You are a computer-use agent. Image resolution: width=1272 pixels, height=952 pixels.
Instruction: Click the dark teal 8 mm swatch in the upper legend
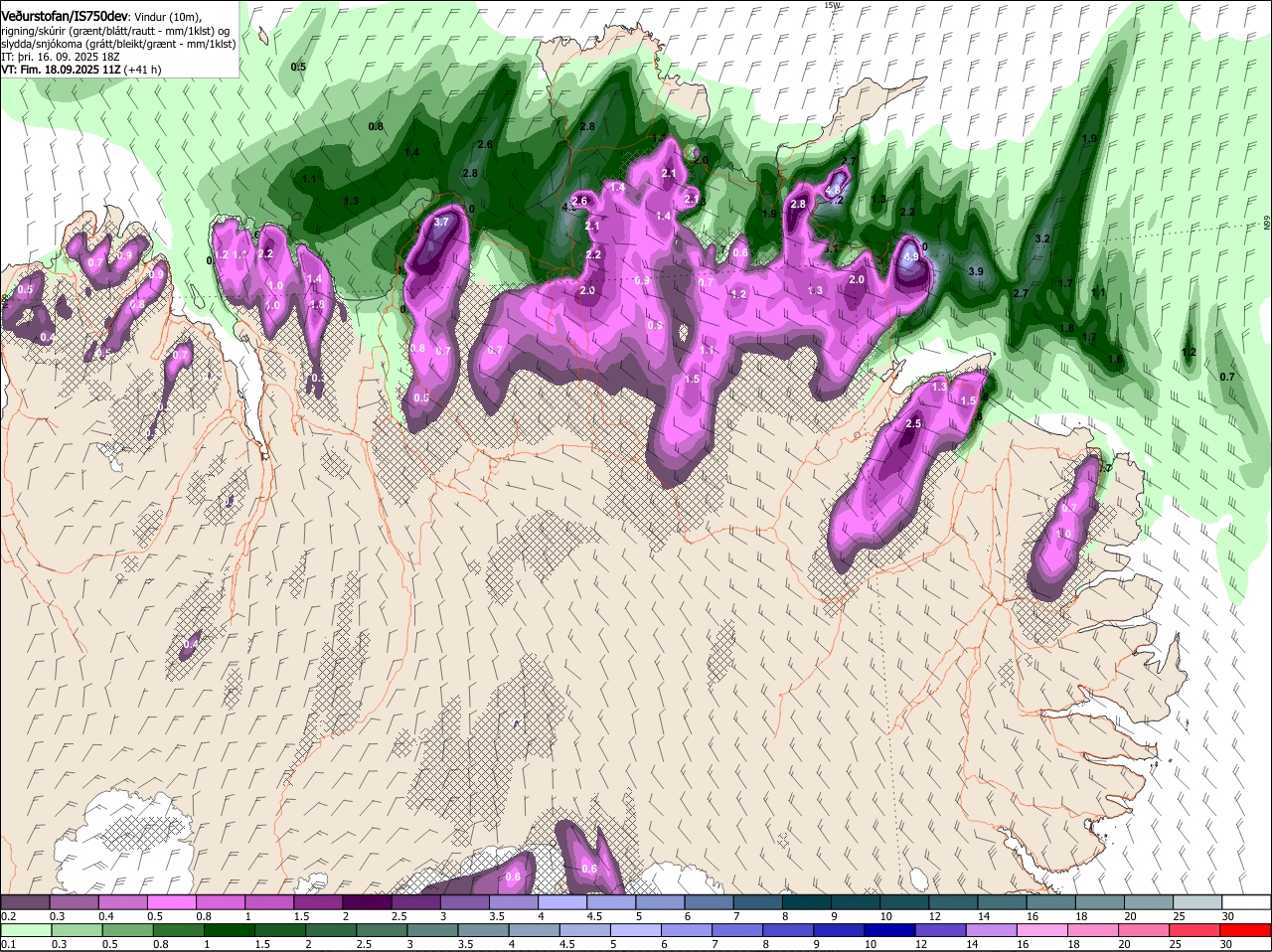(807, 901)
